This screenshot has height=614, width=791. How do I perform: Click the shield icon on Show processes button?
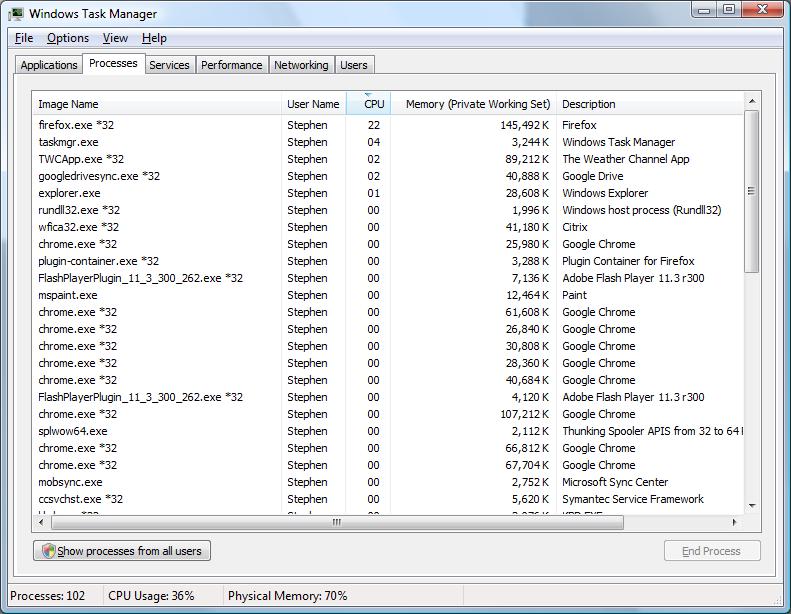[x=47, y=551]
